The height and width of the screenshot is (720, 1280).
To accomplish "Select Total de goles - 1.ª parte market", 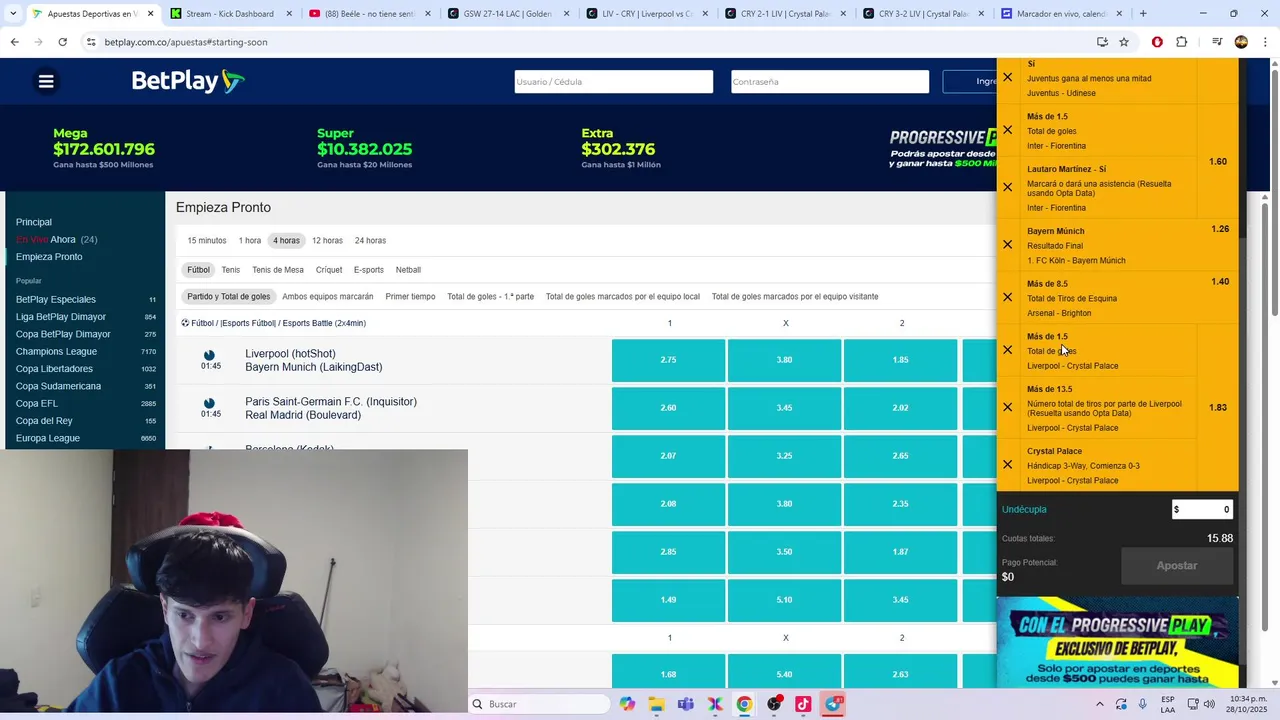I will [491, 297].
